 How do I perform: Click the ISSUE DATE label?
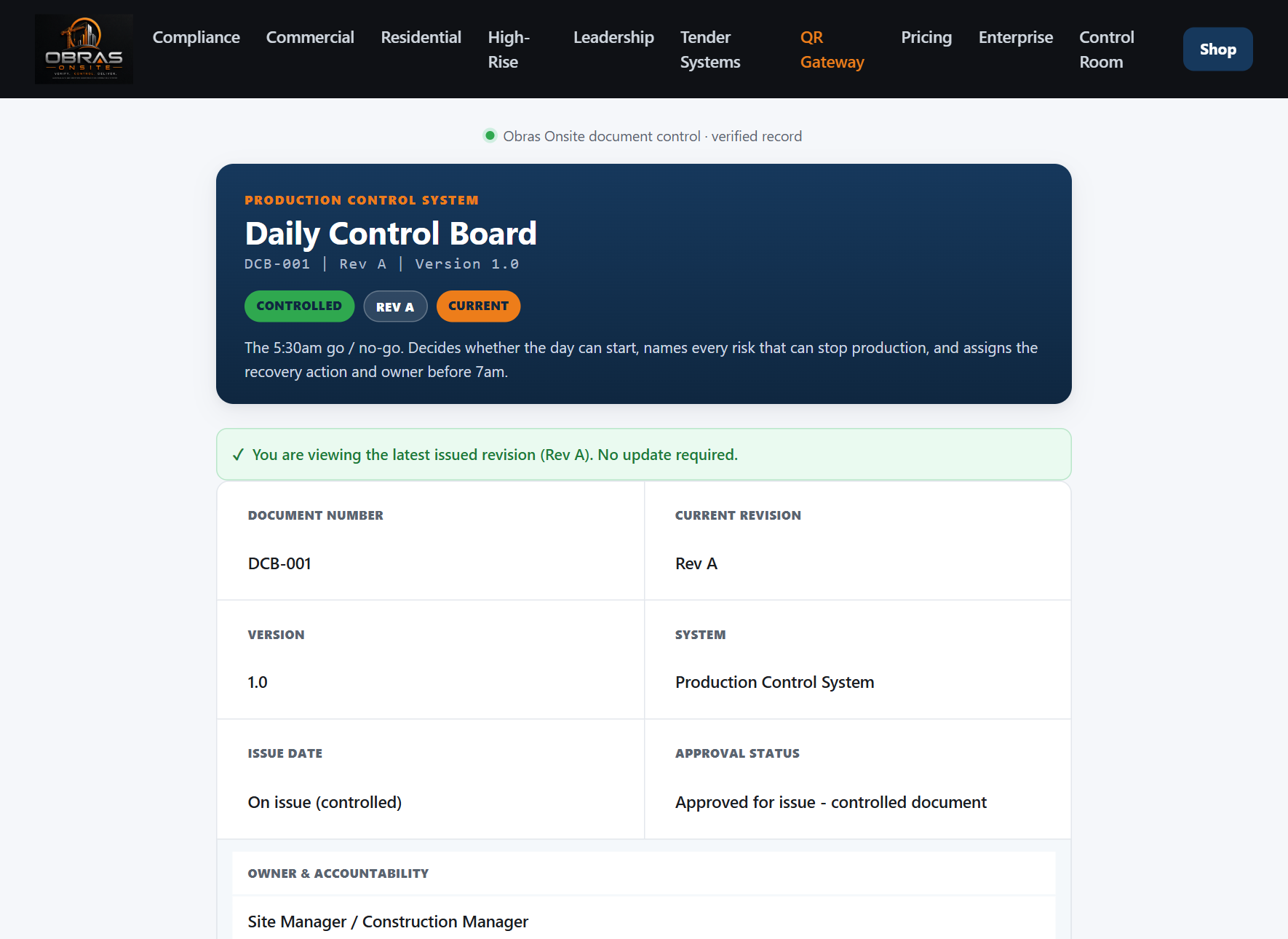click(x=285, y=753)
